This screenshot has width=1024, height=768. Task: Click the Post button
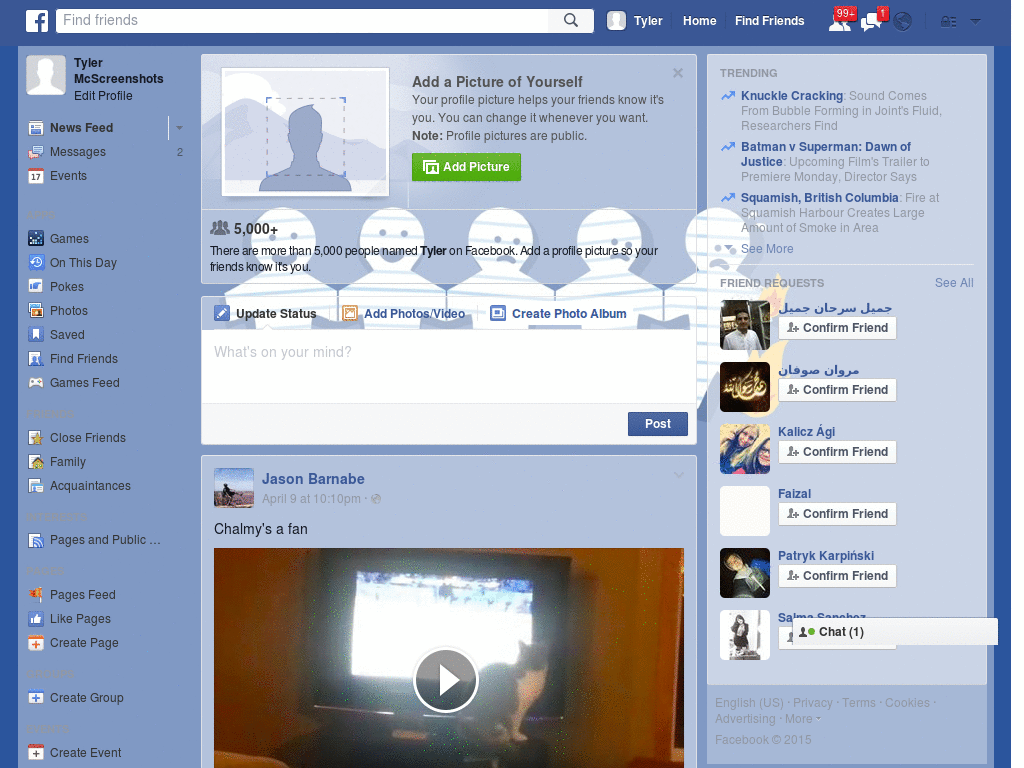click(x=658, y=424)
